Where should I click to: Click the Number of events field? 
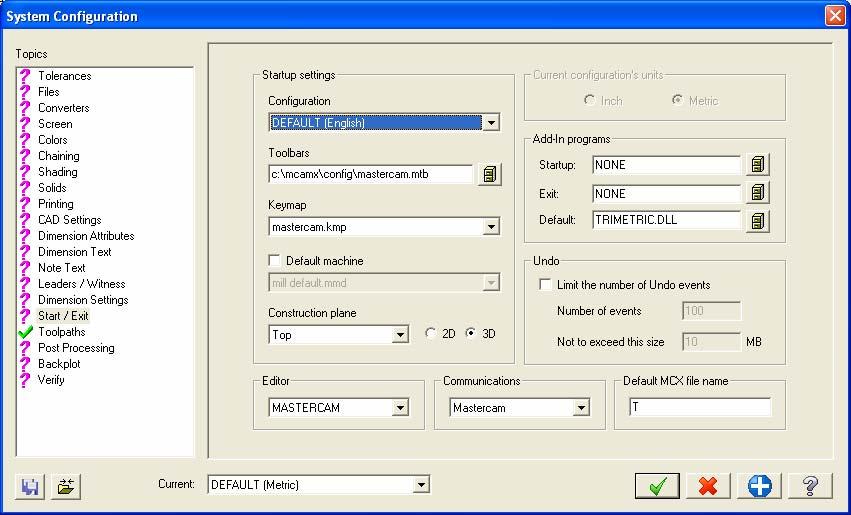click(711, 311)
